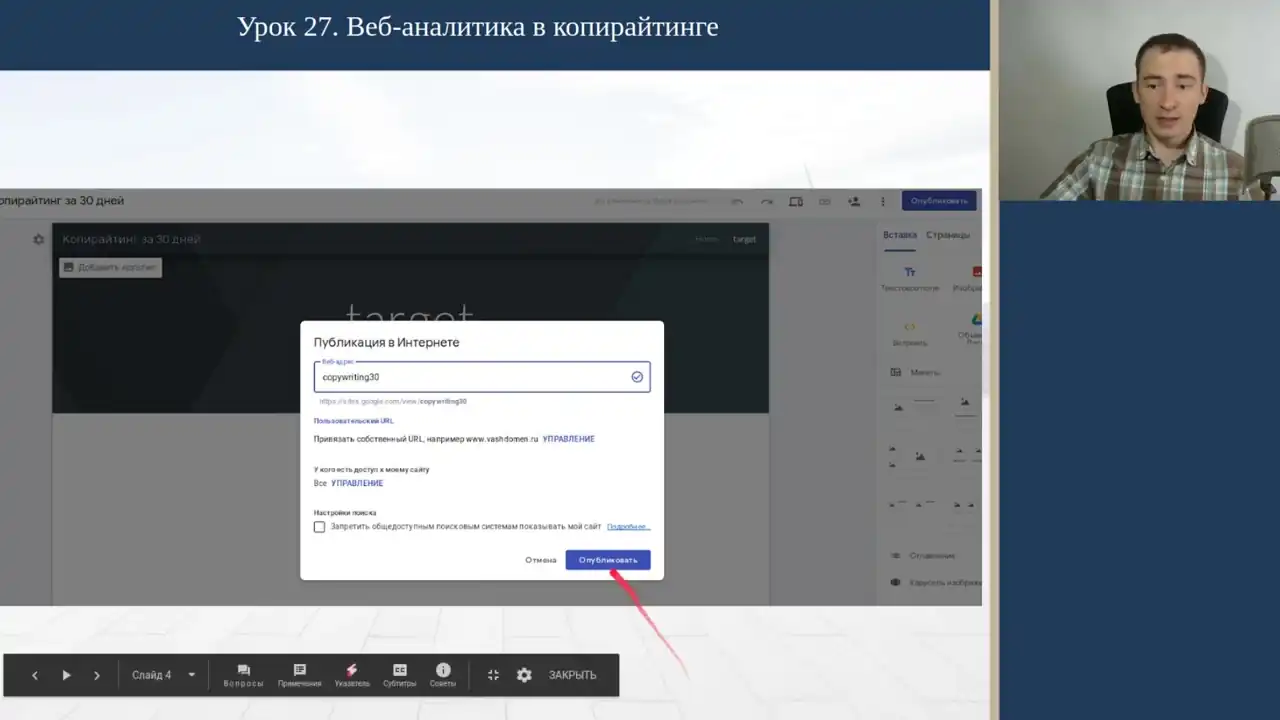Advance to the next slide arrow
1280x720 pixels.
97,675
